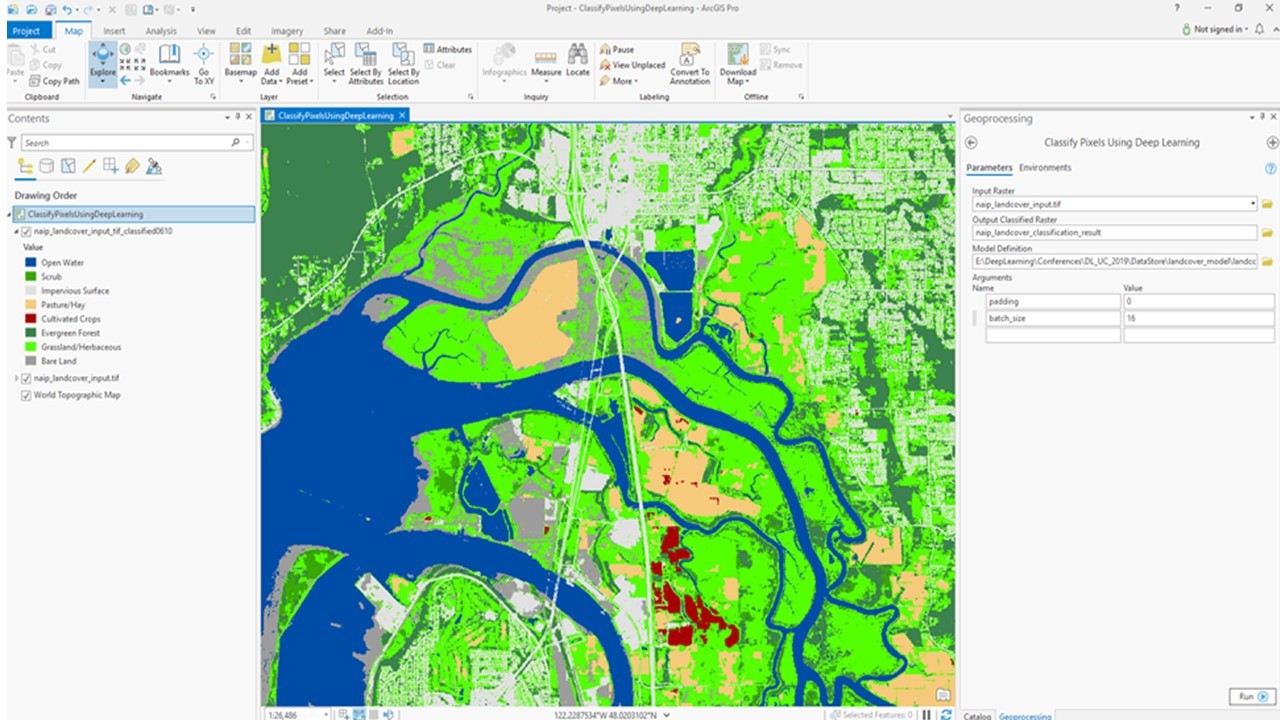This screenshot has width=1280, height=720.
Task: Hide the naip_landcover_input_tif_classified0610 layer
Action: [27, 231]
